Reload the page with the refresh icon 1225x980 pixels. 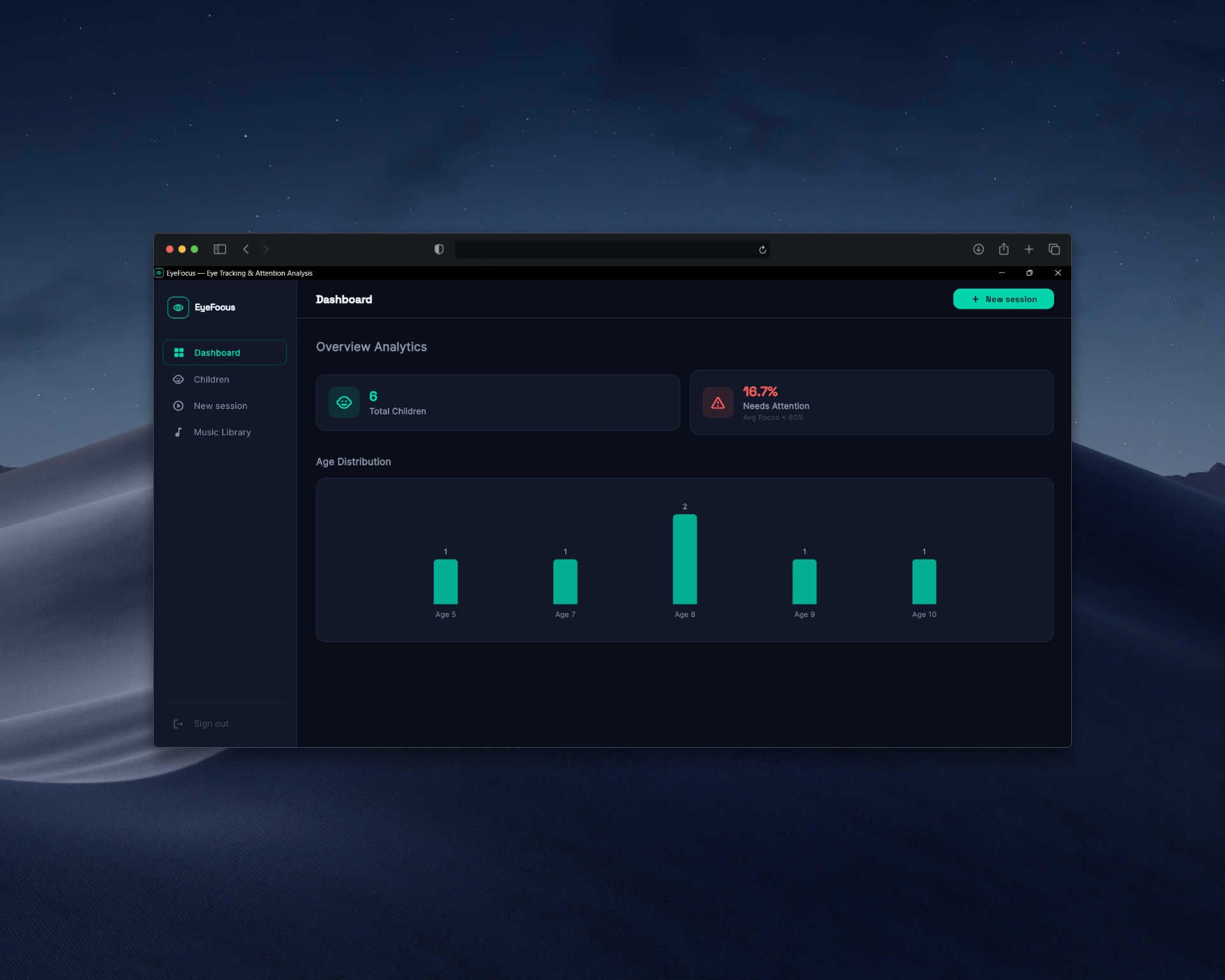point(762,249)
